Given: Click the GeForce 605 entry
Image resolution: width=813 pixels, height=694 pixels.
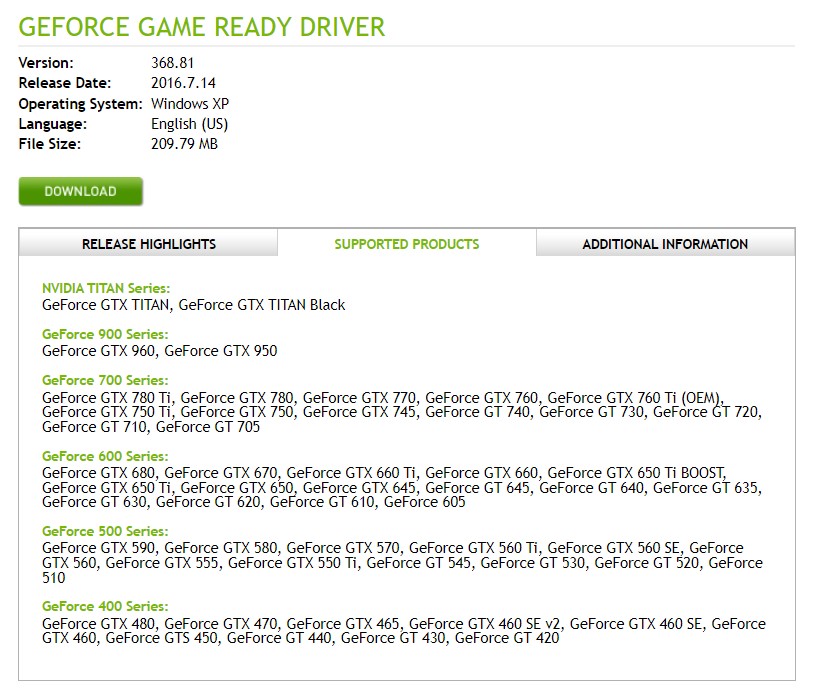Looking at the screenshot, I should coord(425,502).
